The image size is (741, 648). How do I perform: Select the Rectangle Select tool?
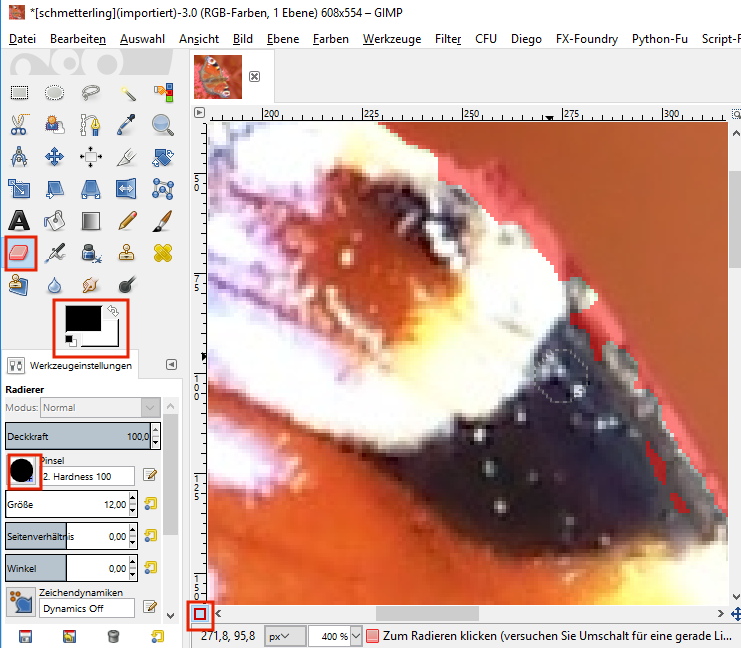coord(19,93)
